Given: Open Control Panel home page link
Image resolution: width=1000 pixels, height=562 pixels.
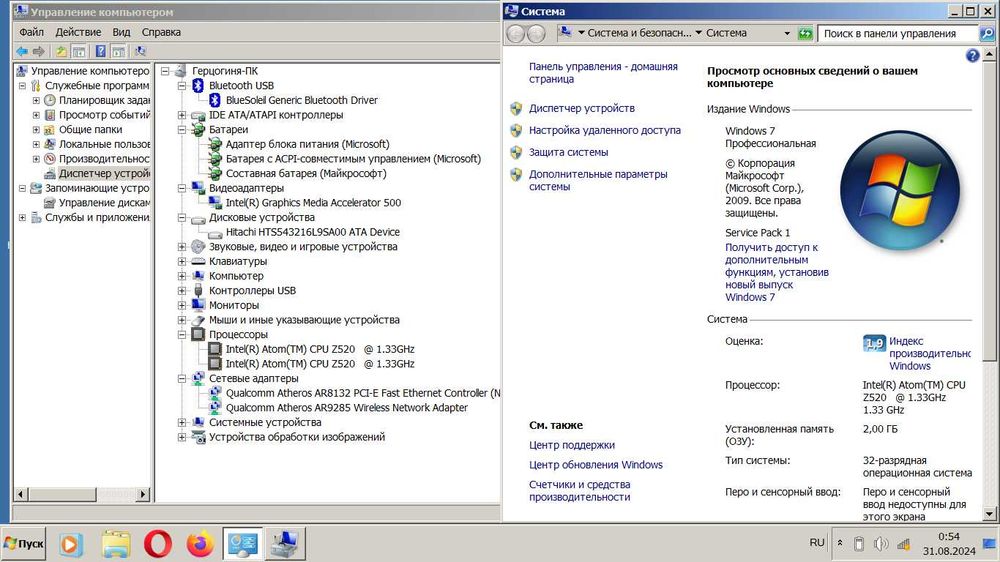Looking at the screenshot, I should 603,73.
